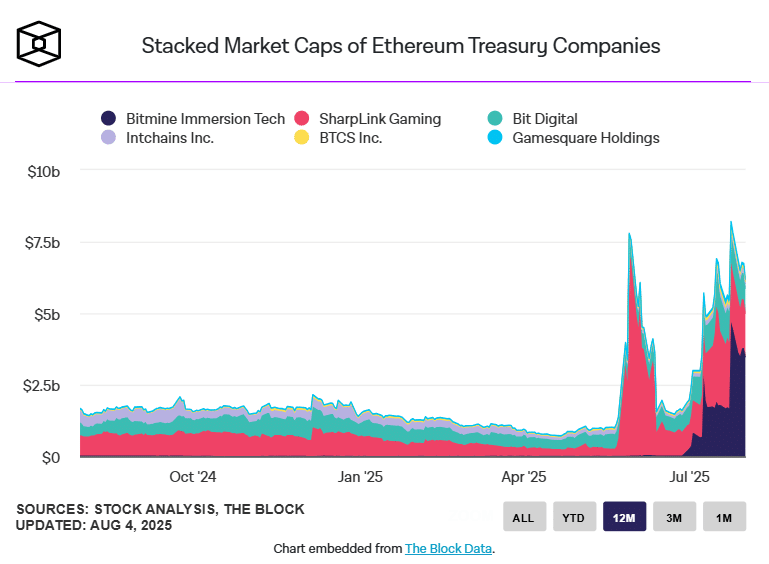Hide the SharpLink Gaming series label
Screen dimensions: 769x564
[x=378, y=119]
